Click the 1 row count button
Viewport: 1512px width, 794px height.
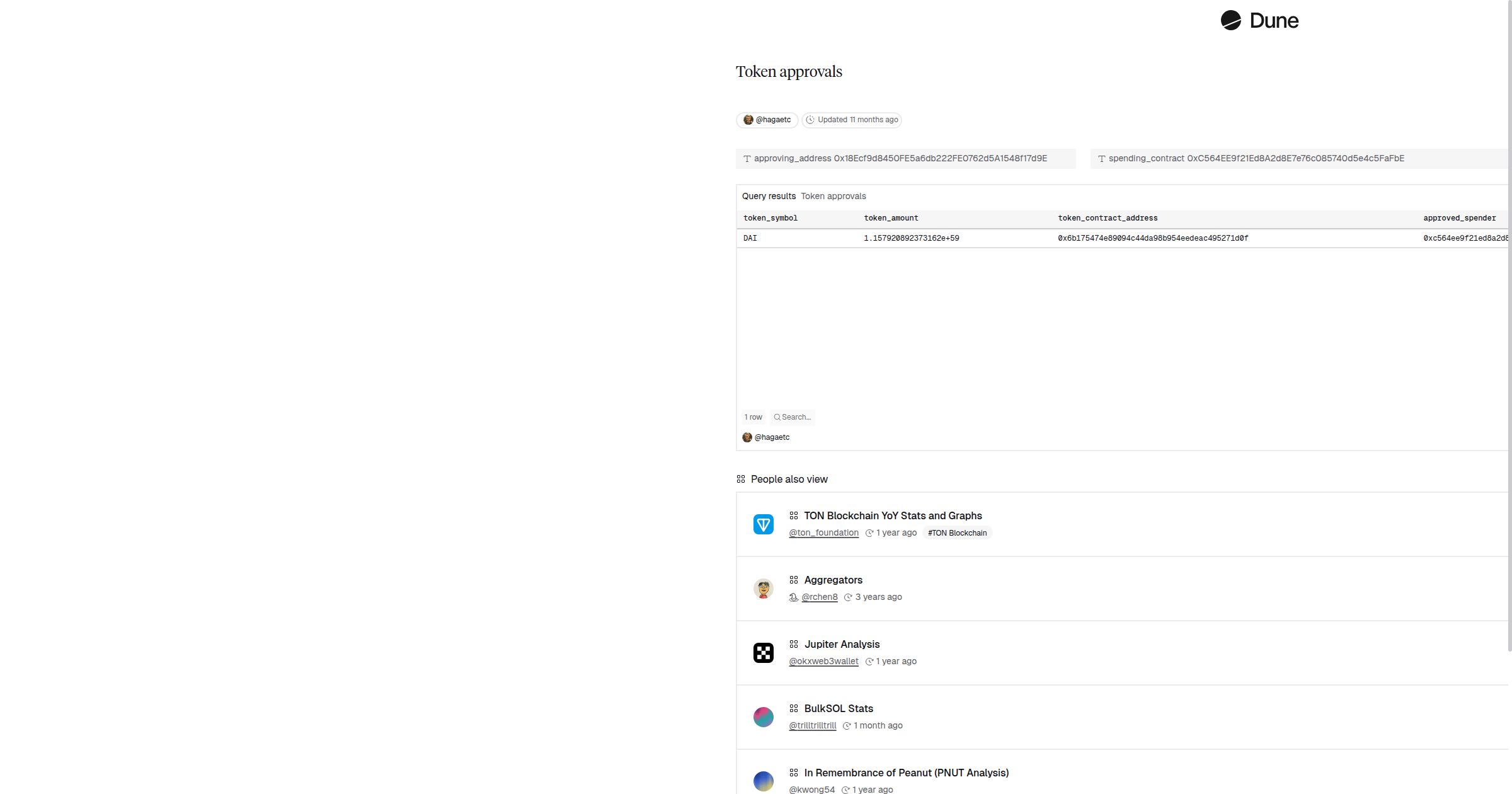point(753,417)
